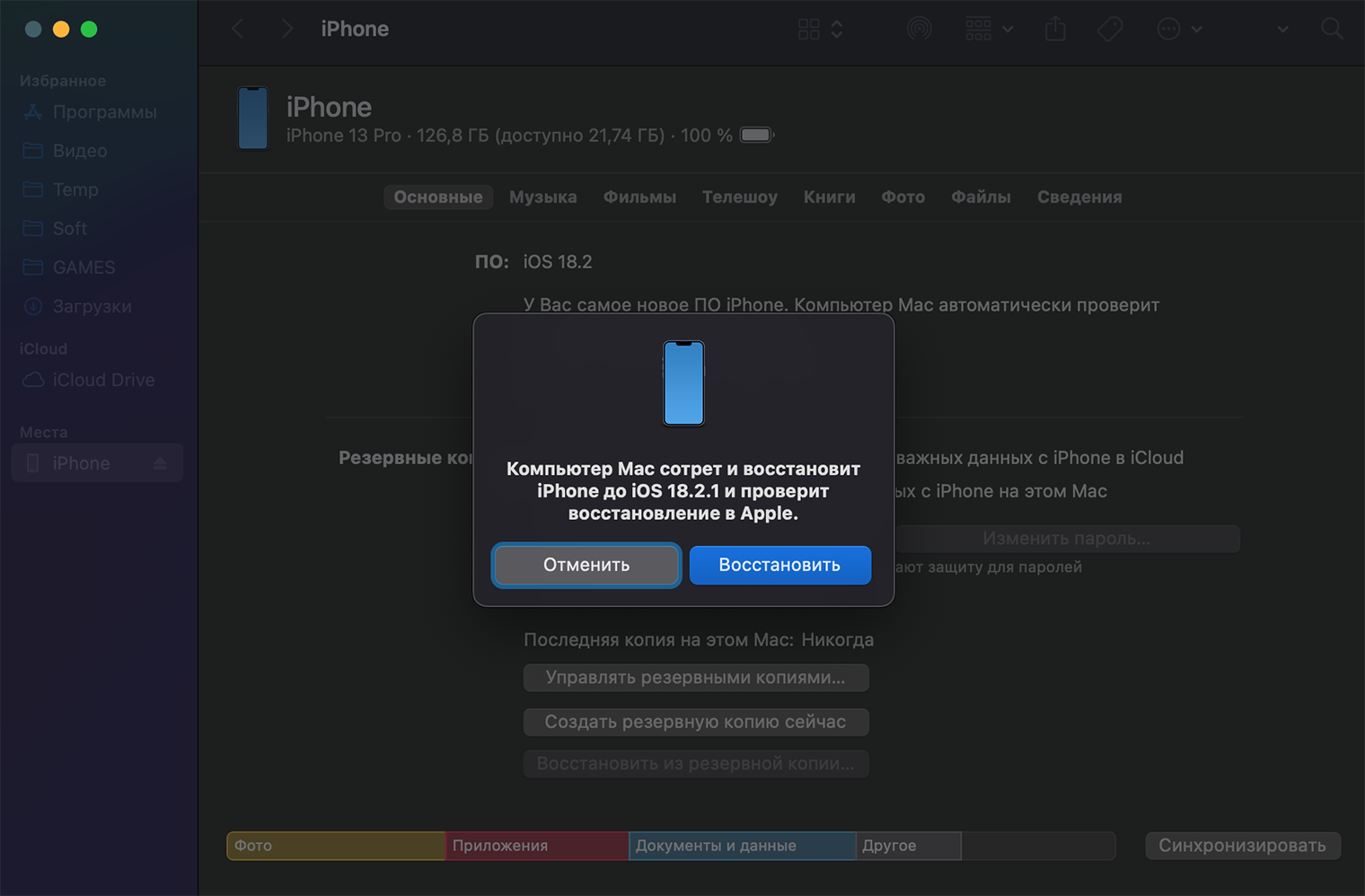Viewport: 1365px width, 896px height.
Task: Switch to the Сведения tab
Action: point(1079,197)
